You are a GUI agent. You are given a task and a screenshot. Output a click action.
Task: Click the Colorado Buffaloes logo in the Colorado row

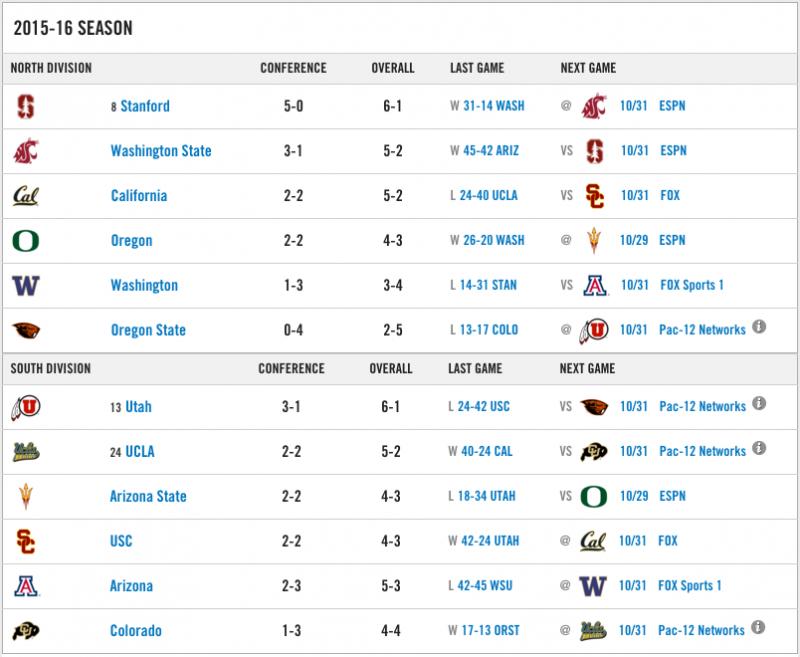[26, 631]
